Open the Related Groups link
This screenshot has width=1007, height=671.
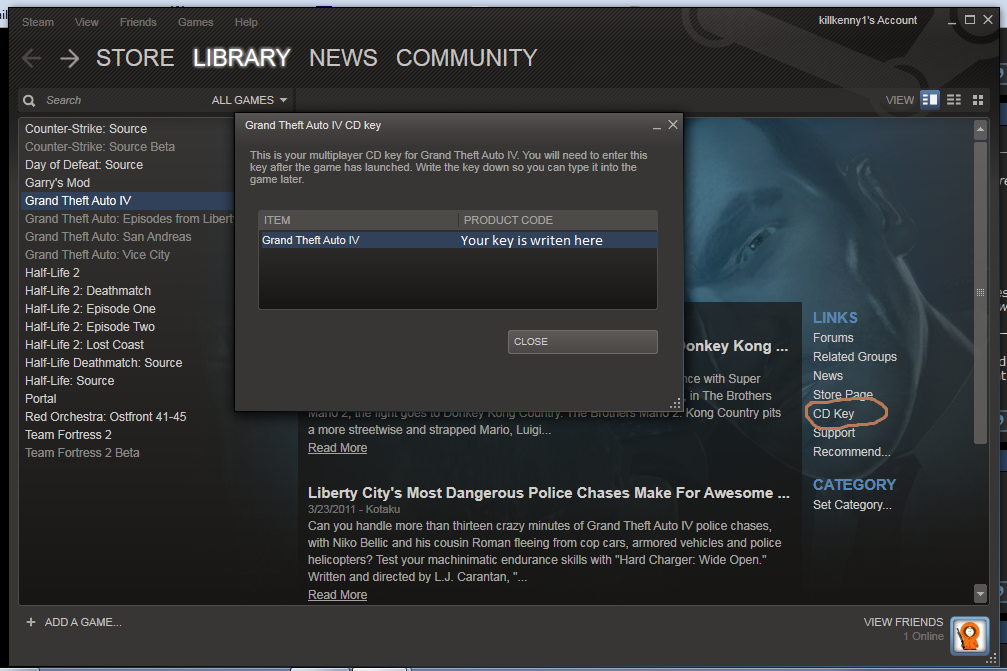click(x=855, y=356)
